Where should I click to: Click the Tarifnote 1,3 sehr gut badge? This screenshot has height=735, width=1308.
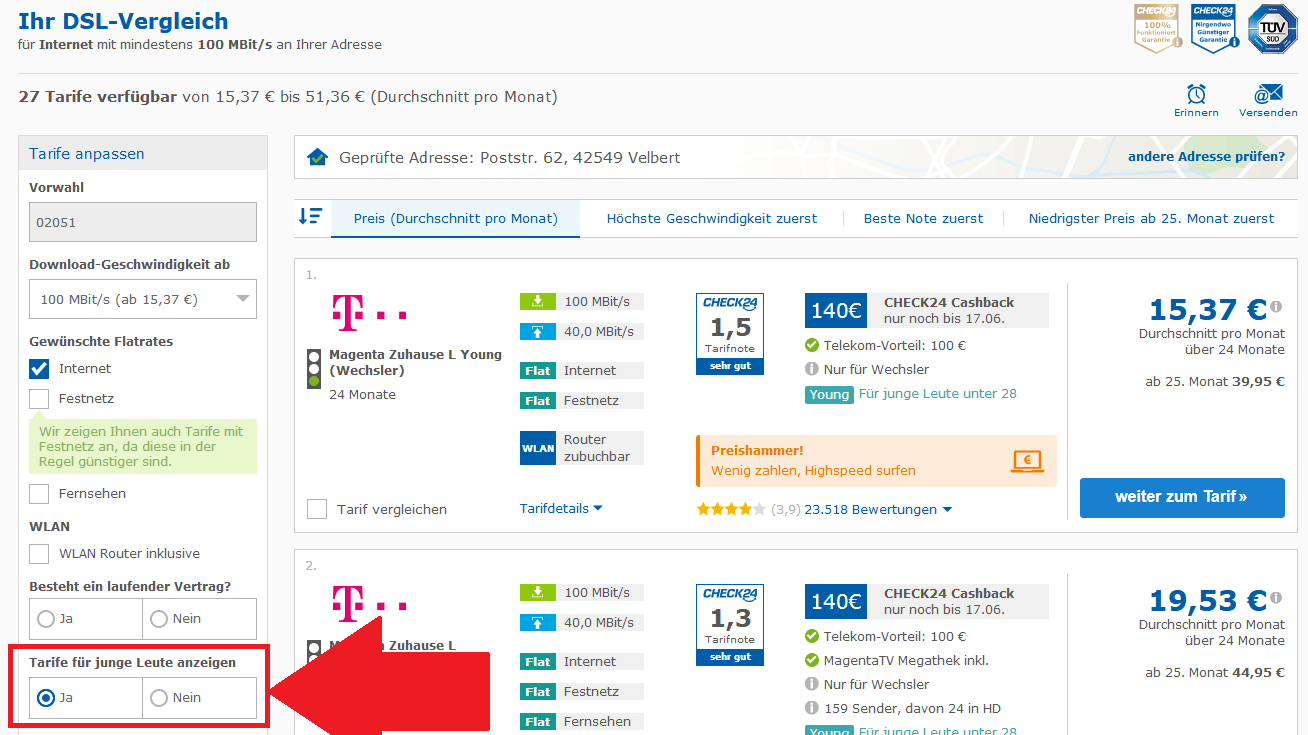coord(730,625)
